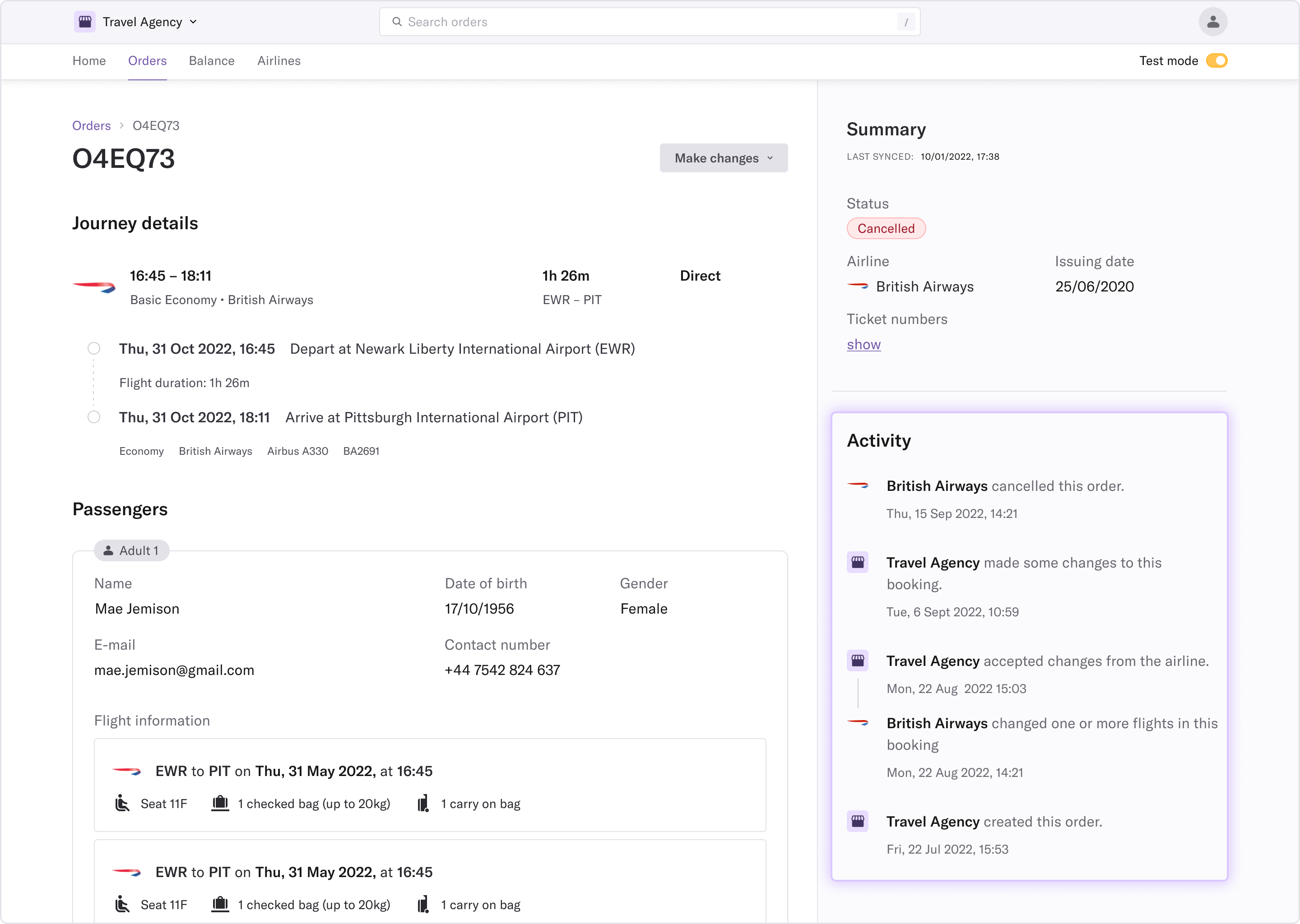Click the carry on bag icon
The height and width of the screenshot is (924, 1300).
click(x=423, y=804)
